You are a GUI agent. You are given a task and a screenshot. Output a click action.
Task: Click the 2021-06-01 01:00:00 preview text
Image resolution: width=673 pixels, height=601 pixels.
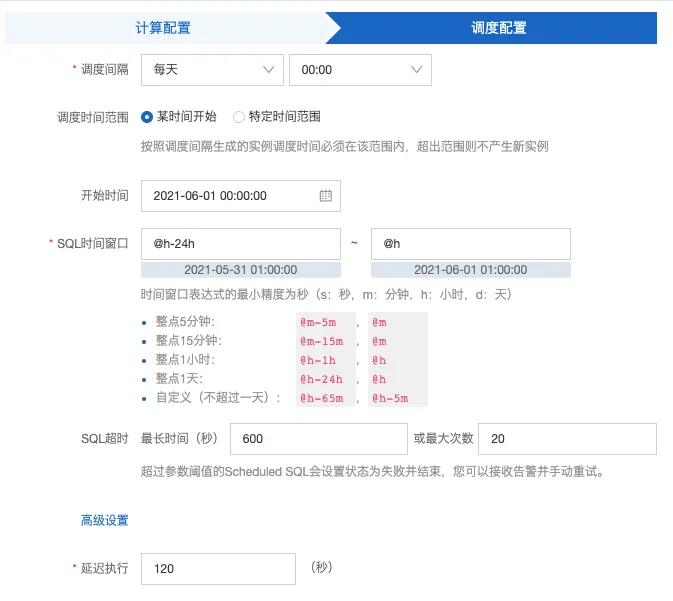pyautogui.click(x=471, y=270)
